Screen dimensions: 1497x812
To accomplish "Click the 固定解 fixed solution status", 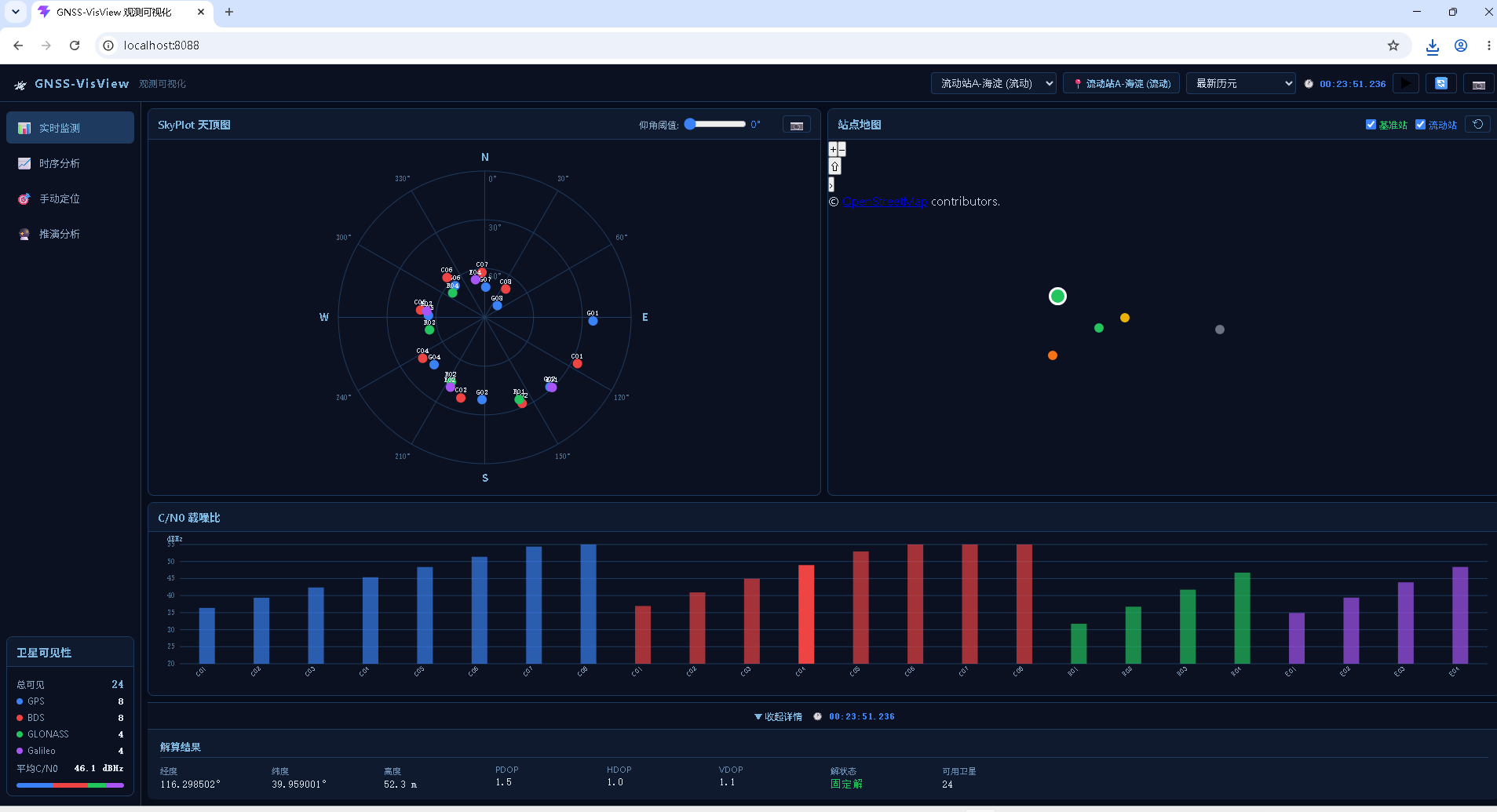I will [x=846, y=784].
